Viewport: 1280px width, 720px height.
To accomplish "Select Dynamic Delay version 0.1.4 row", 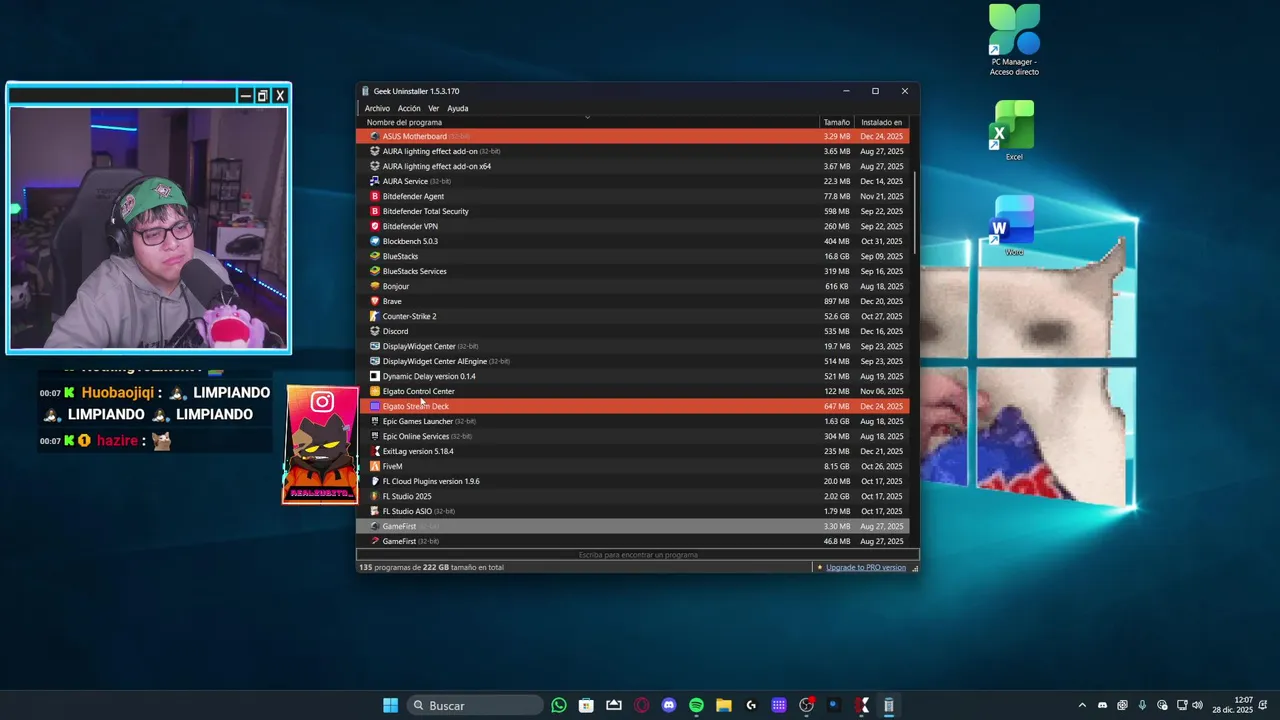I will [633, 376].
